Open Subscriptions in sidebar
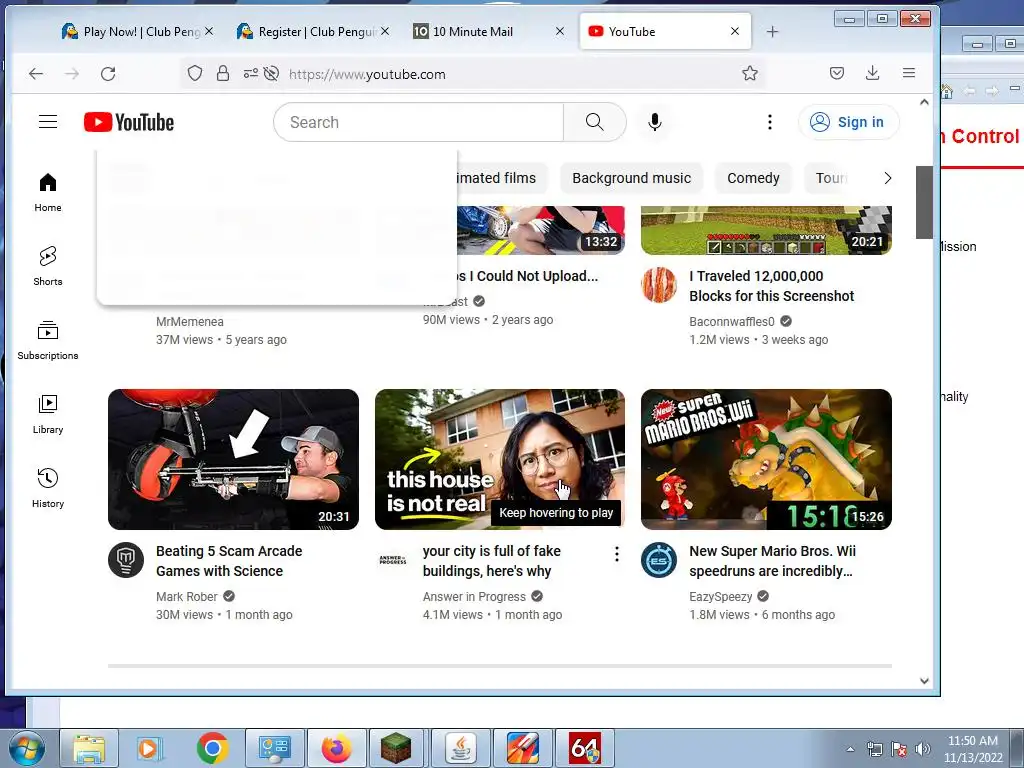The width and height of the screenshot is (1024, 768). pyautogui.click(x=48, y=340)
